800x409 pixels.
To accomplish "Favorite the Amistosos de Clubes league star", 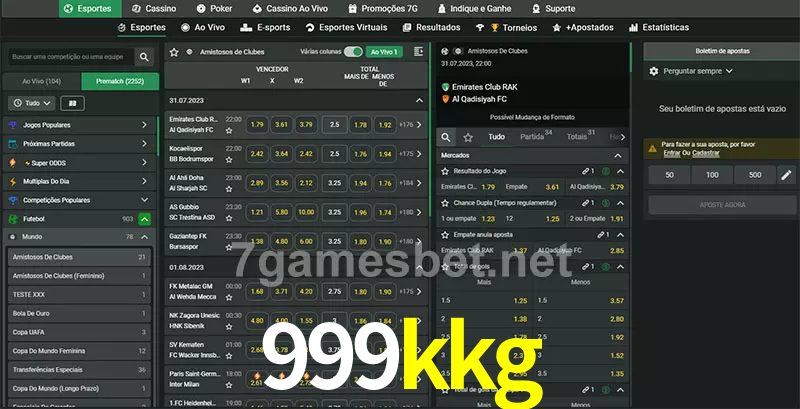I will pos(174,51).
